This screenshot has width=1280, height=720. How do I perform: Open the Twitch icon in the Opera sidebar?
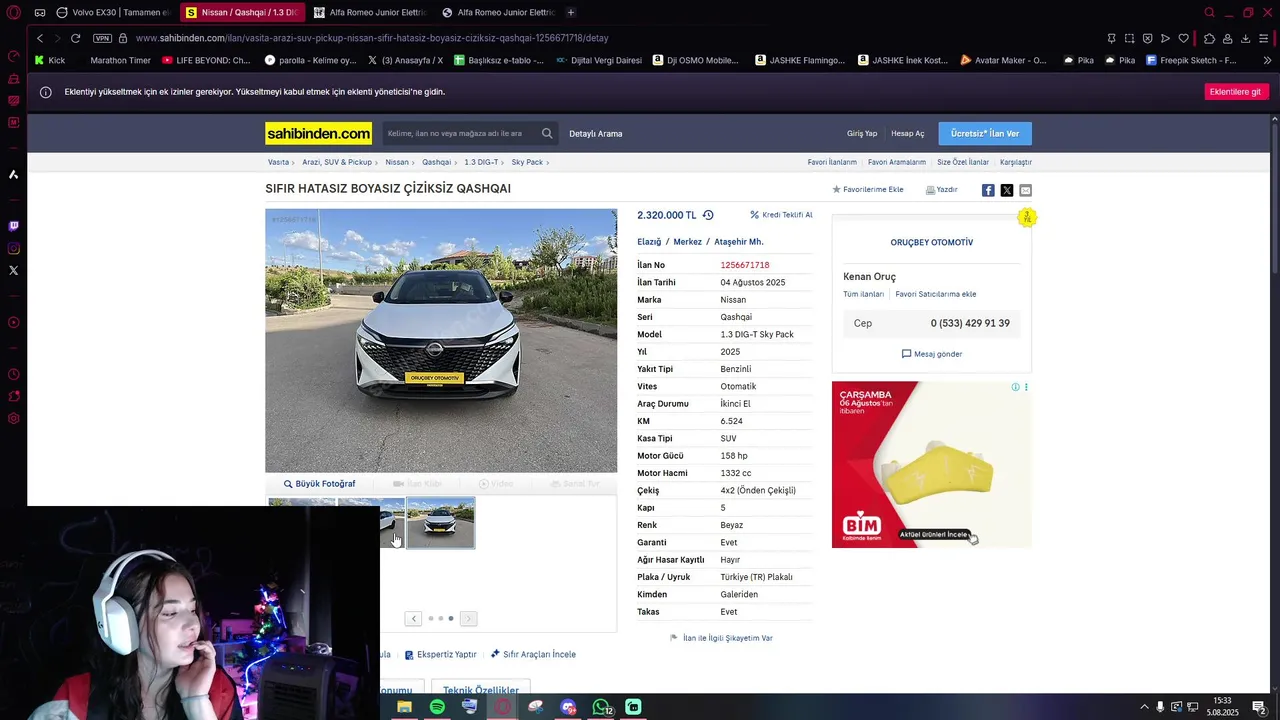click(14, 226)
